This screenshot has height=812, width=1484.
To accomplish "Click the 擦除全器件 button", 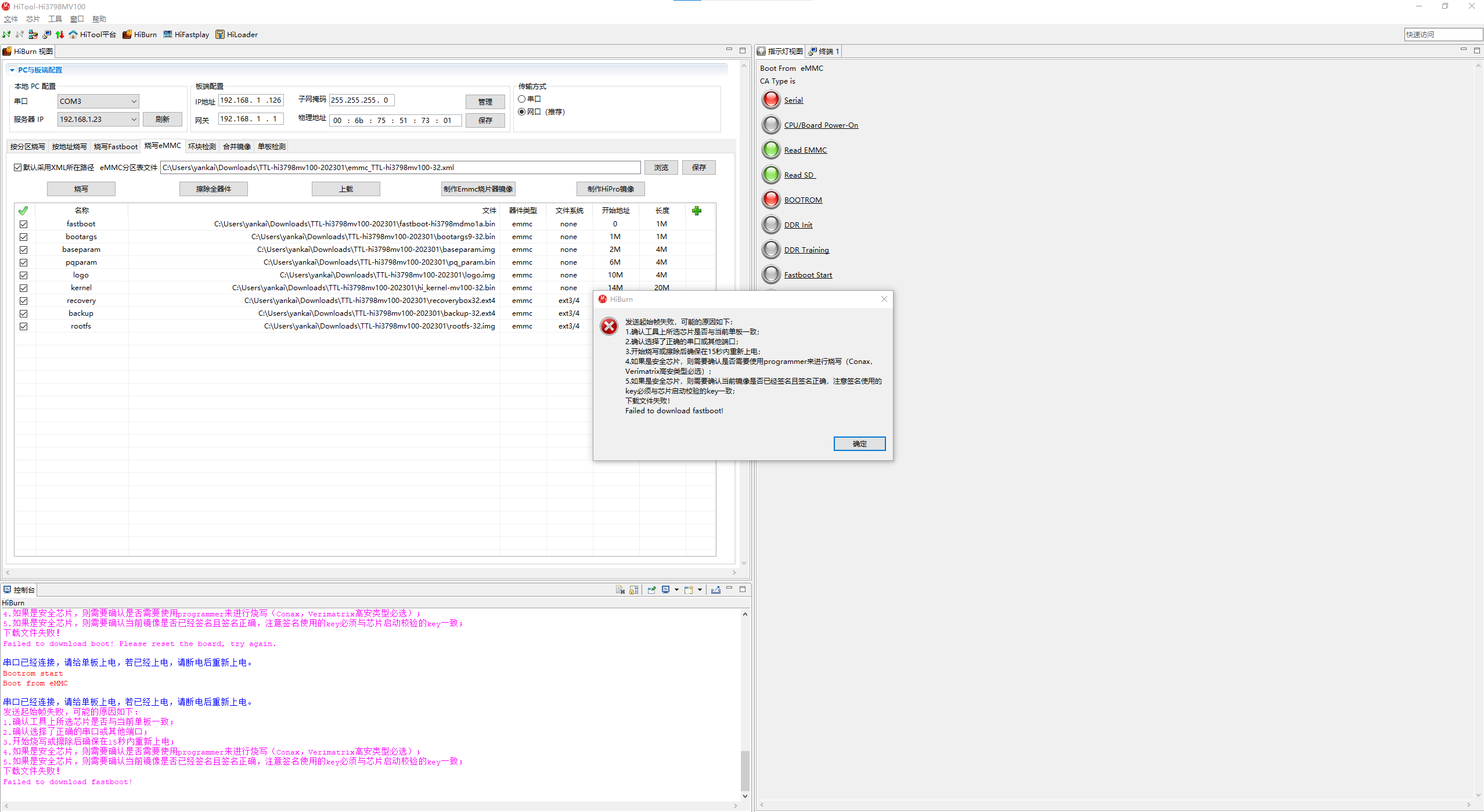I will tap(213, 189).
